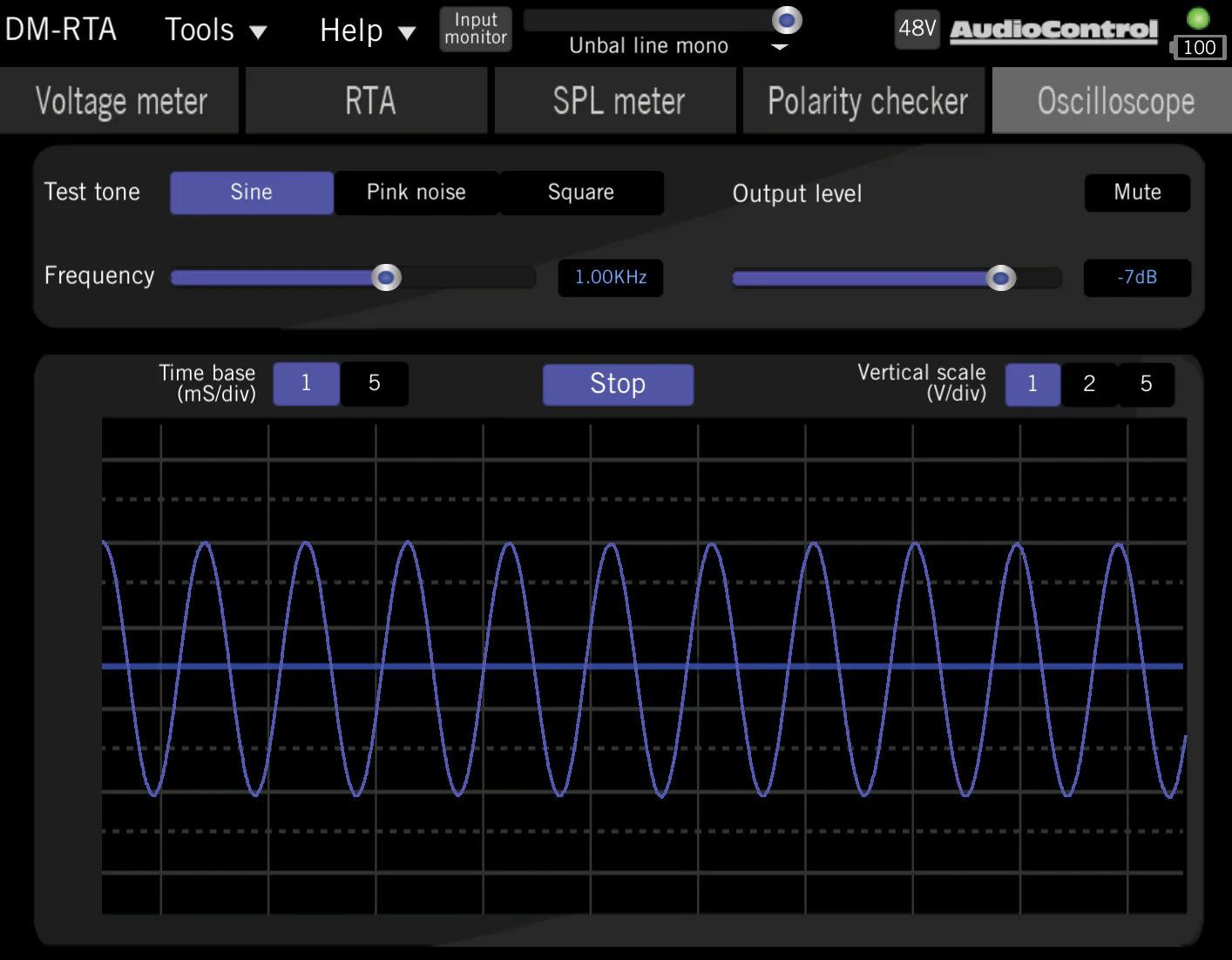Click the Frequency slider handle
The image size is (1232, 960).
tap(386, 277)
